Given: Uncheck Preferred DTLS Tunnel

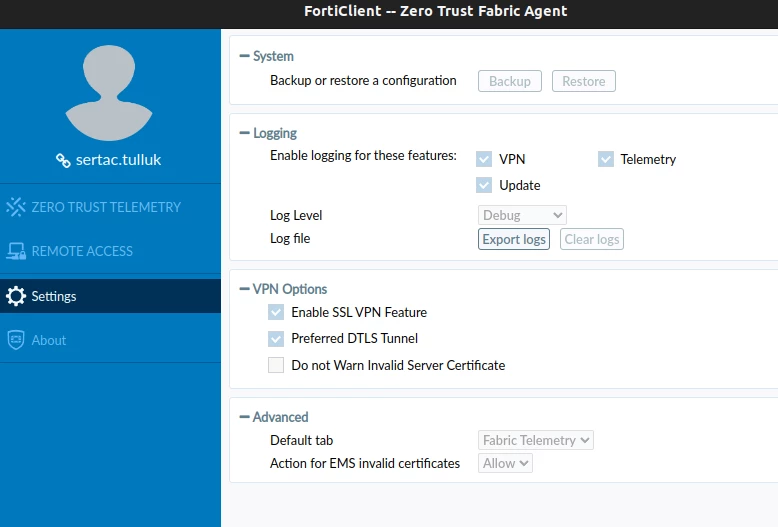Looking at the screenshot, I should 276,338.
